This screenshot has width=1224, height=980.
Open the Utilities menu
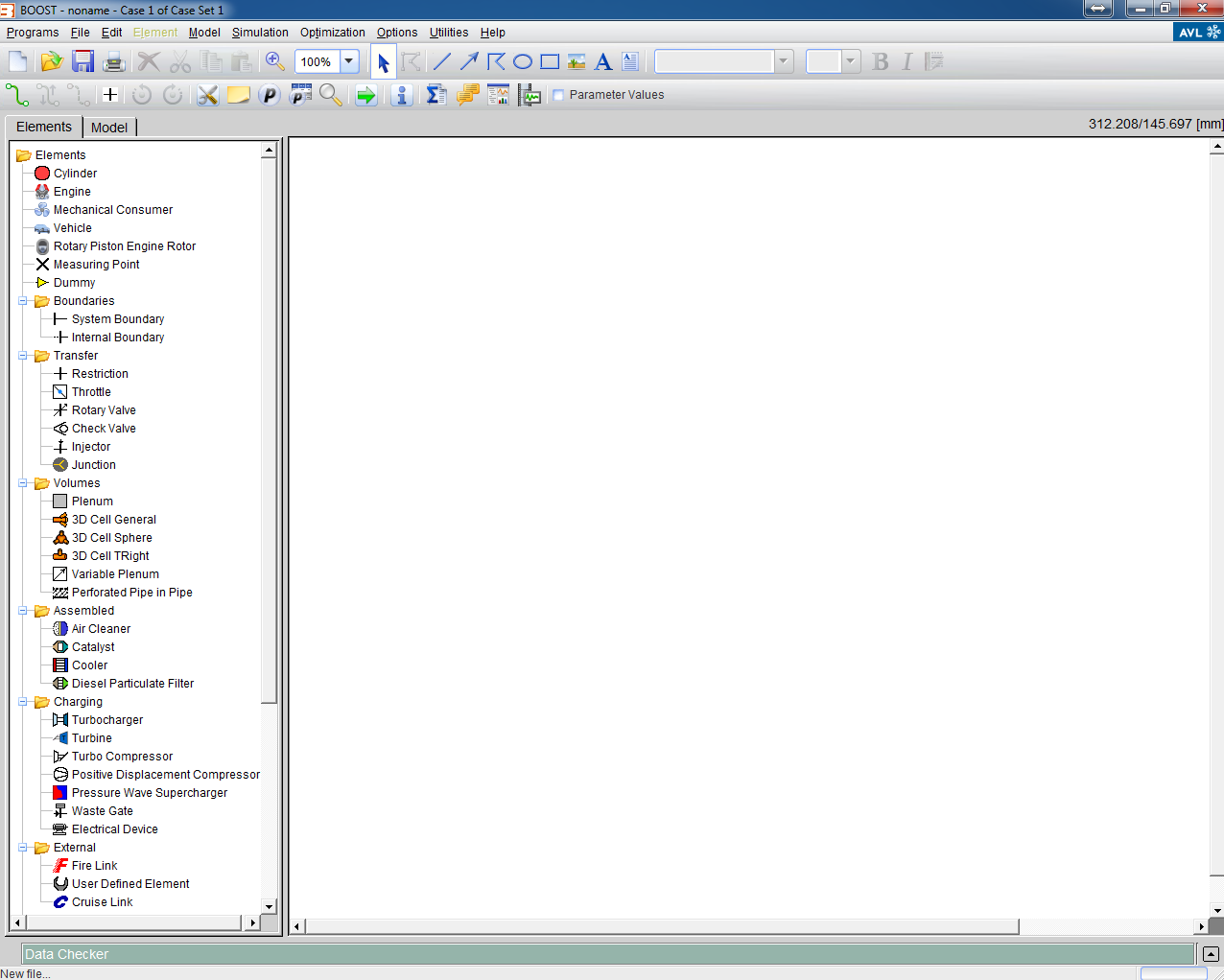click(449, 33)
